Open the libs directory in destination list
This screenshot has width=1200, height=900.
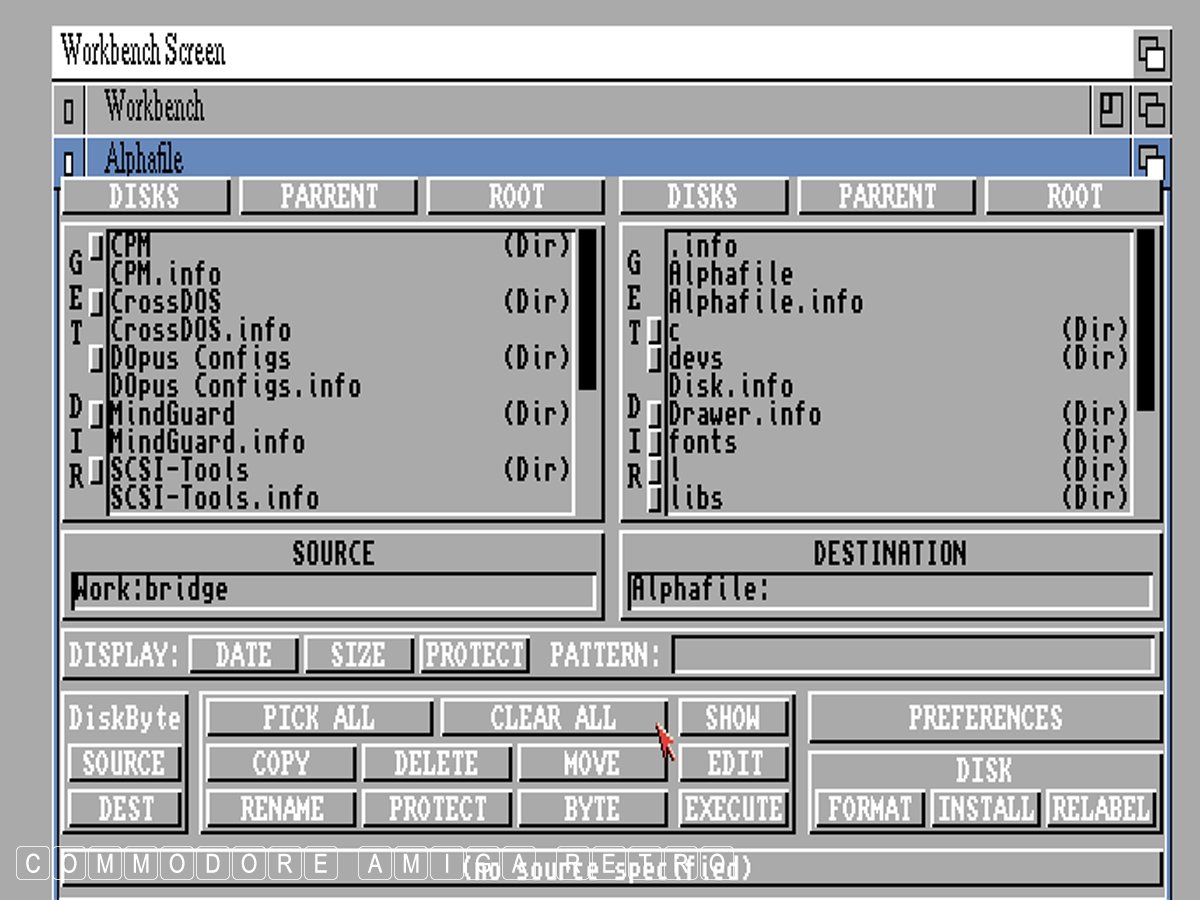tap(696, 497)
